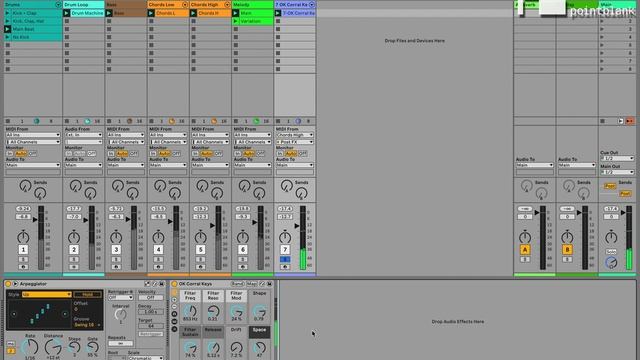The width and height of the screenshot is (640, 360).
Task: Click OK Corral Keys Rand button
Action: 238,284
